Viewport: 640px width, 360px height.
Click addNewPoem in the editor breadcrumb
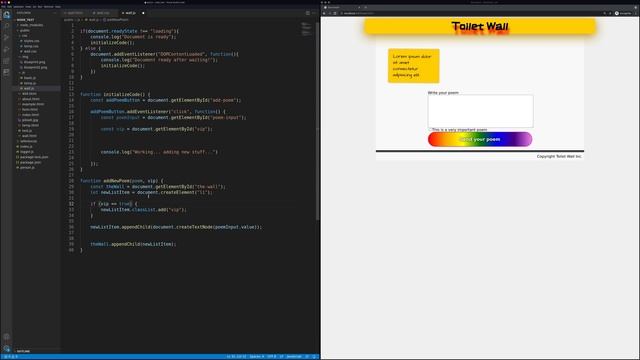click(x=117, y=20)
